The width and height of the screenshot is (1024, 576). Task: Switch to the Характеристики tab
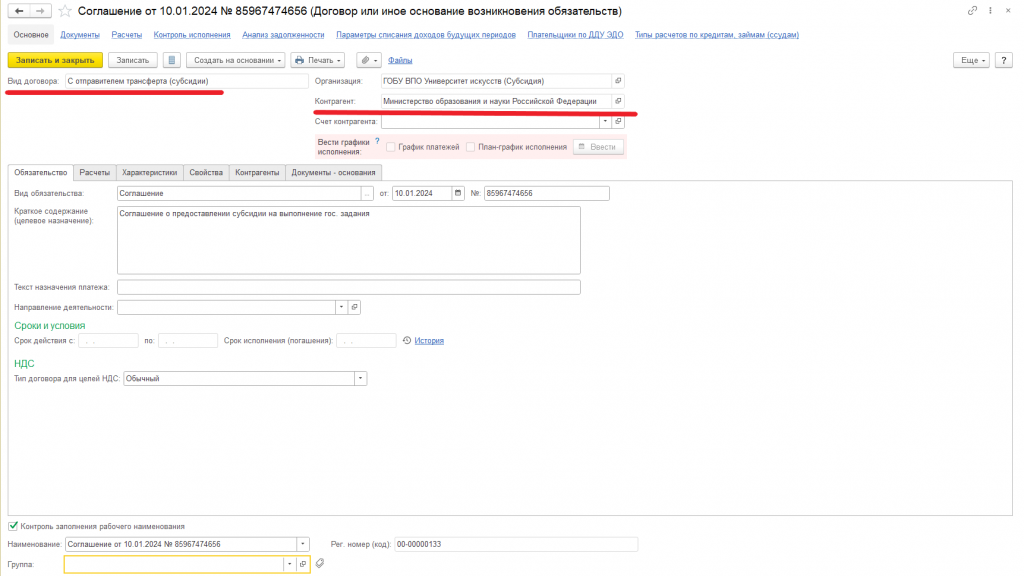[150, 172]
